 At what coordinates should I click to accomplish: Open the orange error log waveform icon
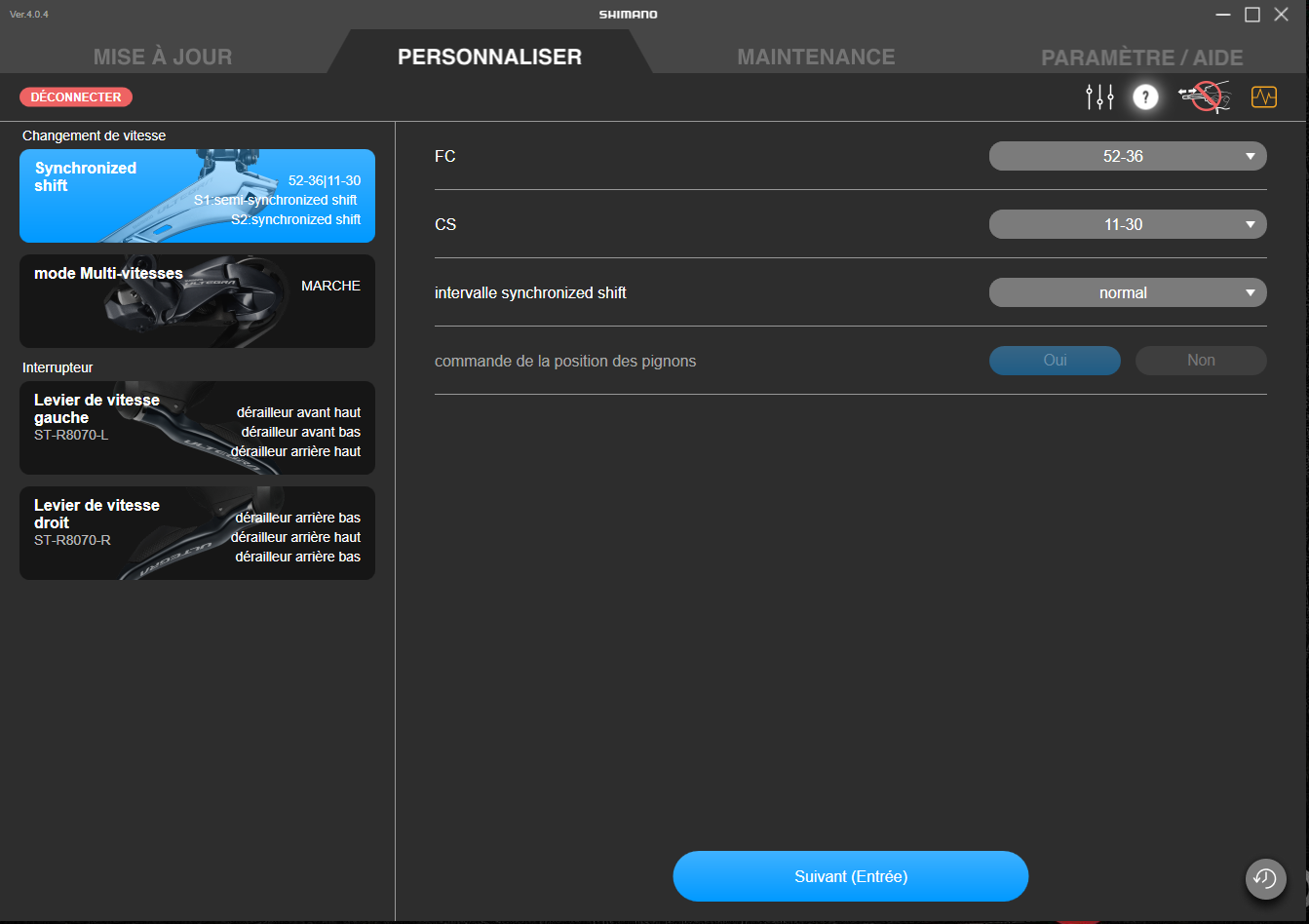click(x=1264, y=97)
